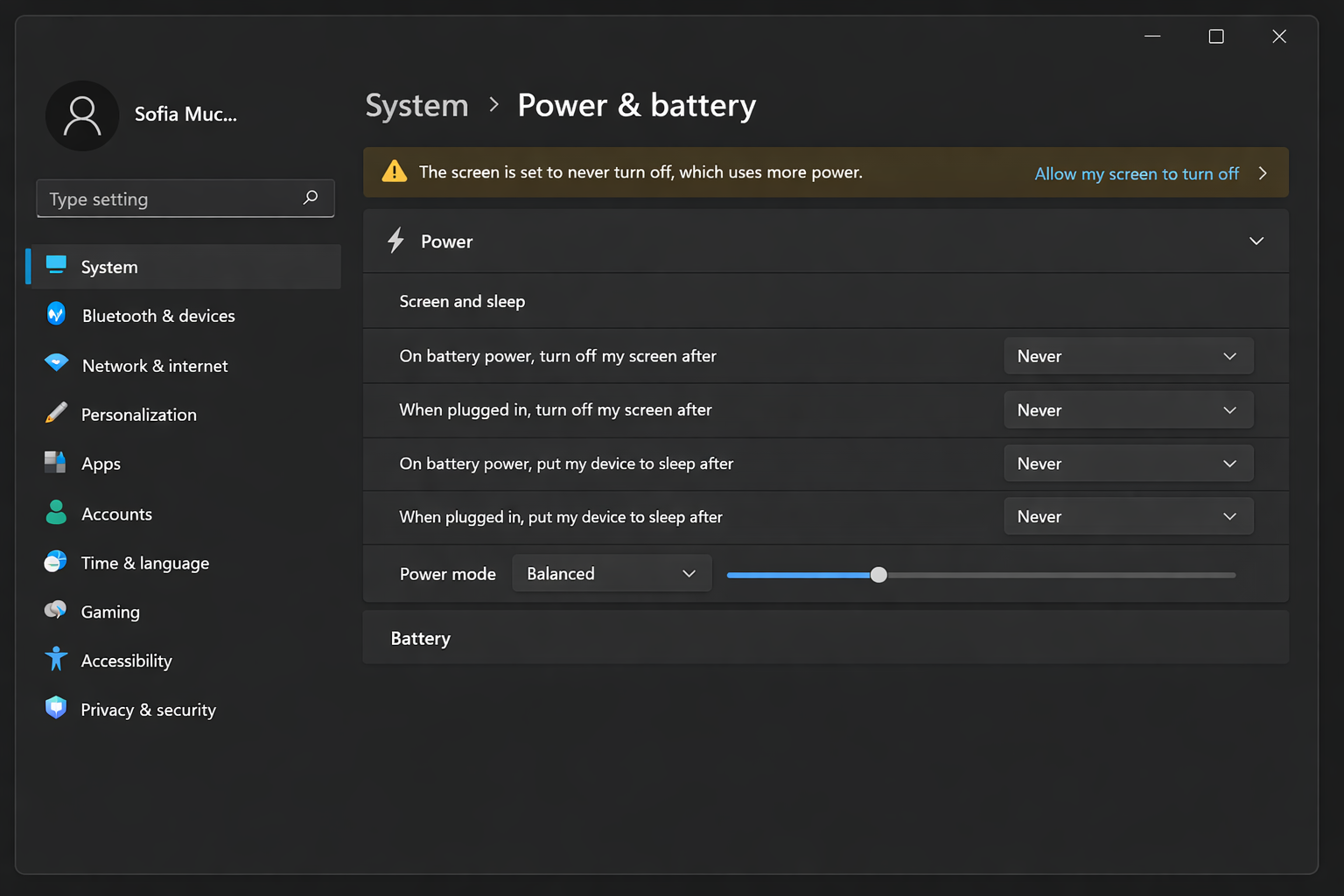Click Sofia's profile avatar
Screen dimensions: 1344x896
[x=82, y=115]
